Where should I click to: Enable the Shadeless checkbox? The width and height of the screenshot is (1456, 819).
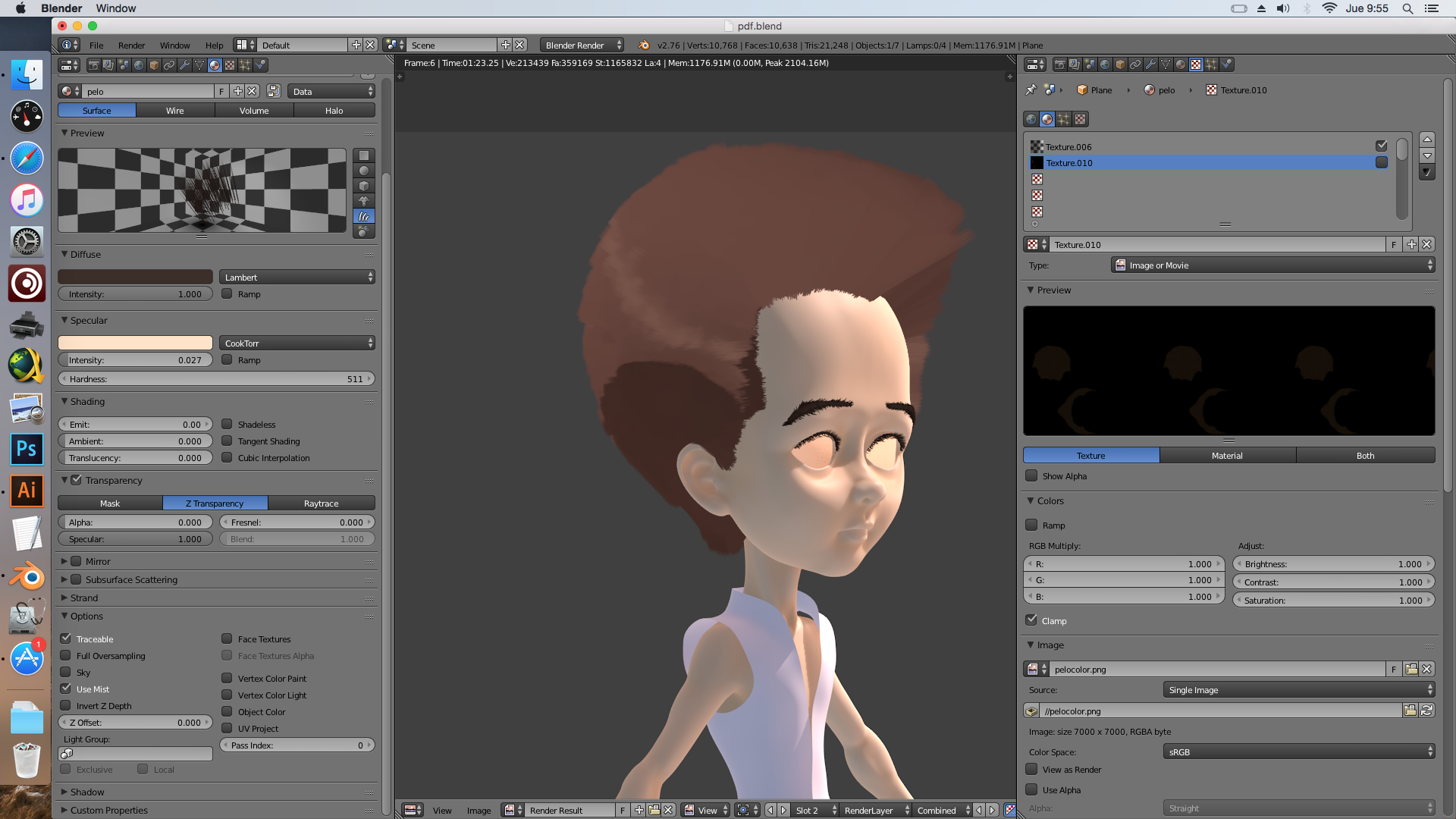(227, 424)
